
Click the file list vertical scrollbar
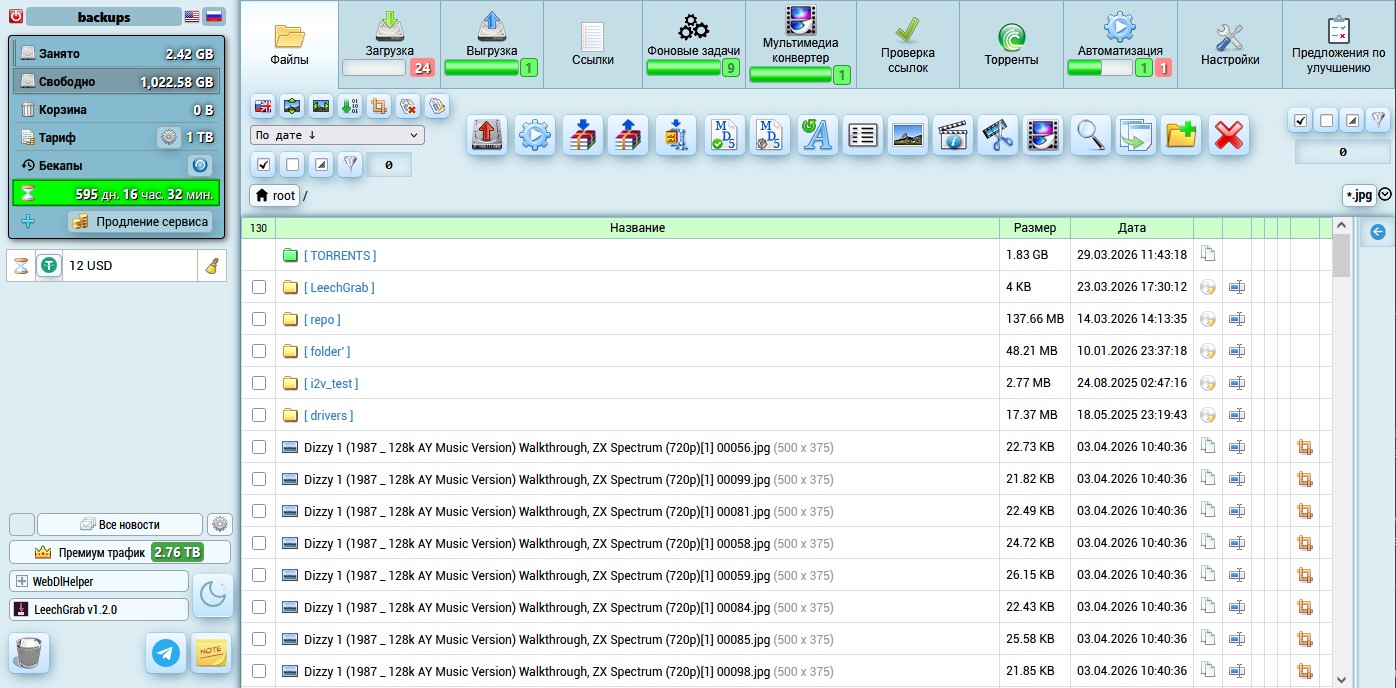coord(1341,450)
